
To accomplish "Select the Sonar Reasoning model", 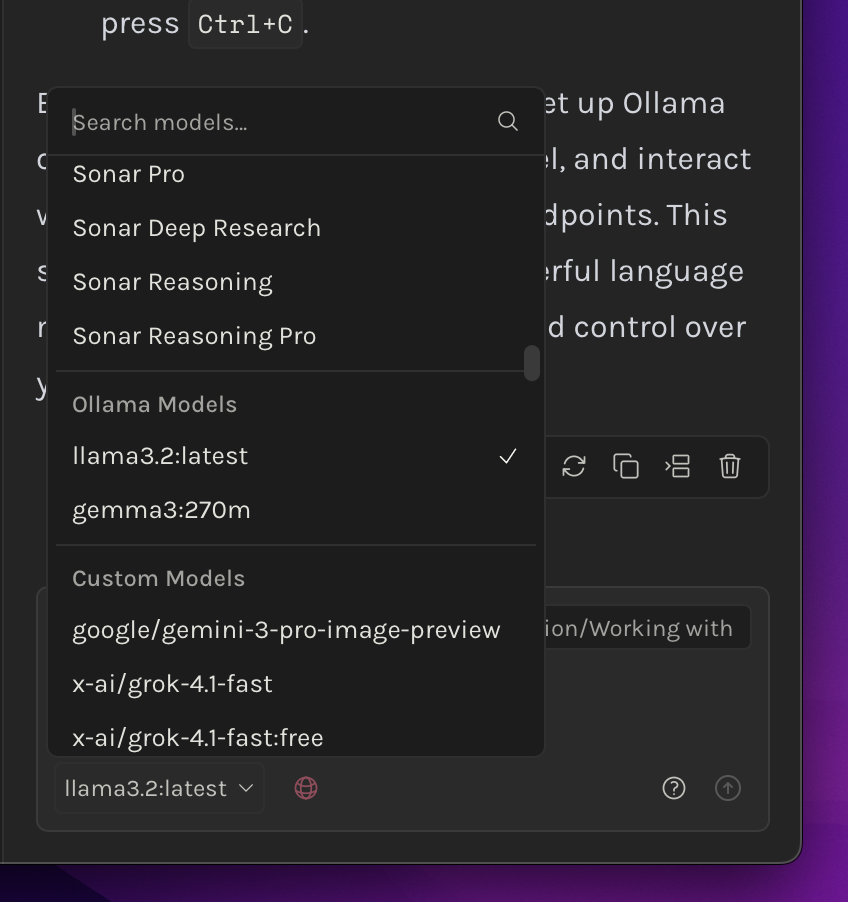I will point(173,282).
